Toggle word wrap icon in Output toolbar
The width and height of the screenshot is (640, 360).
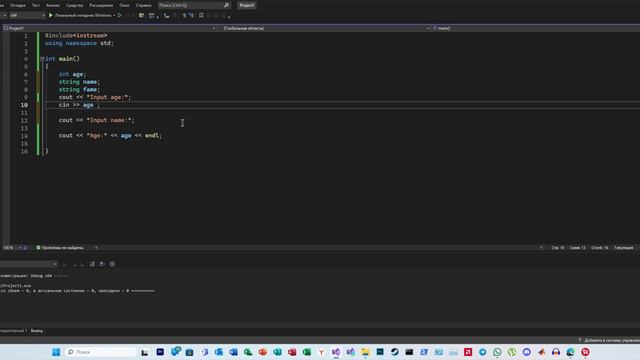click(102, 264)
